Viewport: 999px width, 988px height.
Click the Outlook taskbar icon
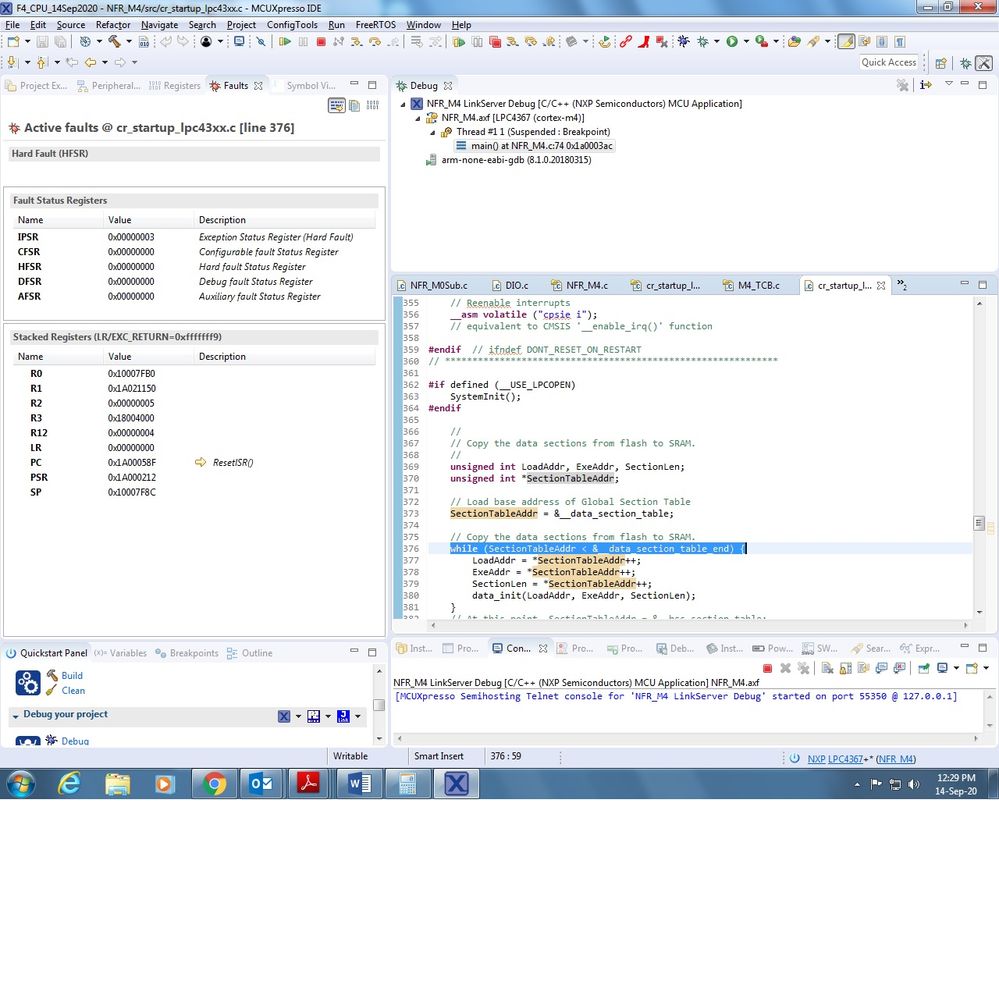point(261,783)
